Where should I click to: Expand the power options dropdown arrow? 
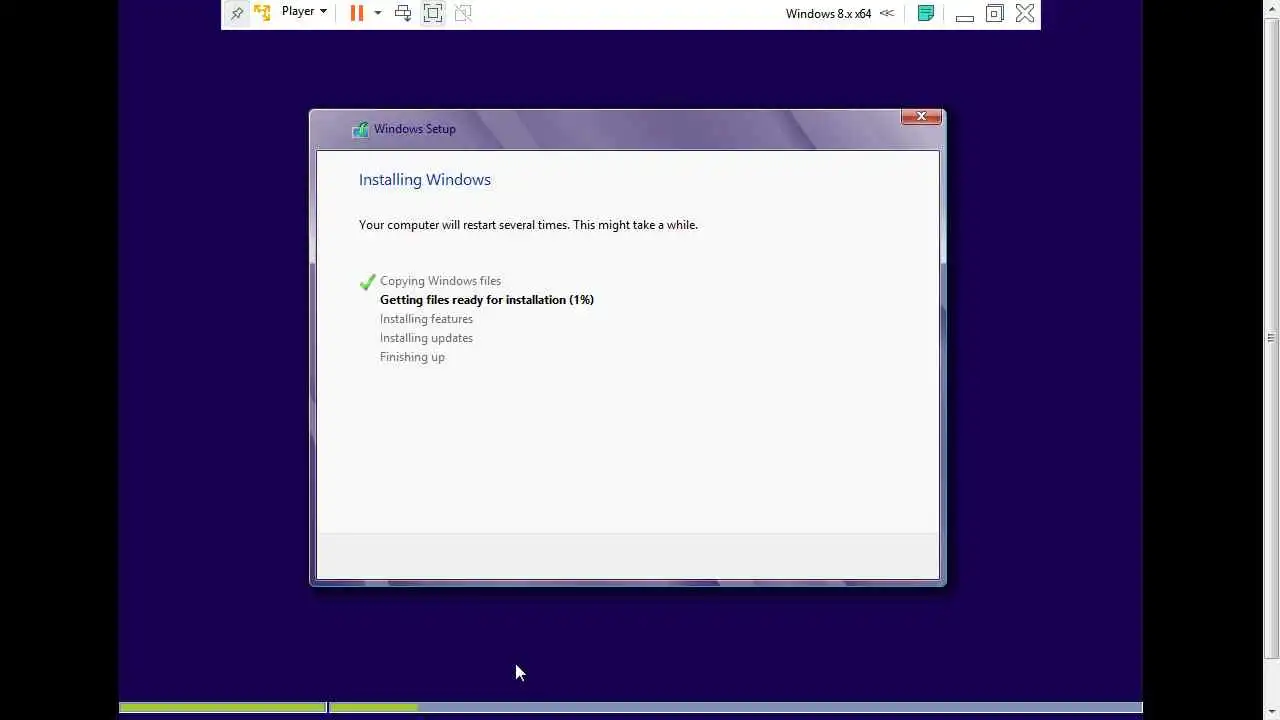click(377, 13)
